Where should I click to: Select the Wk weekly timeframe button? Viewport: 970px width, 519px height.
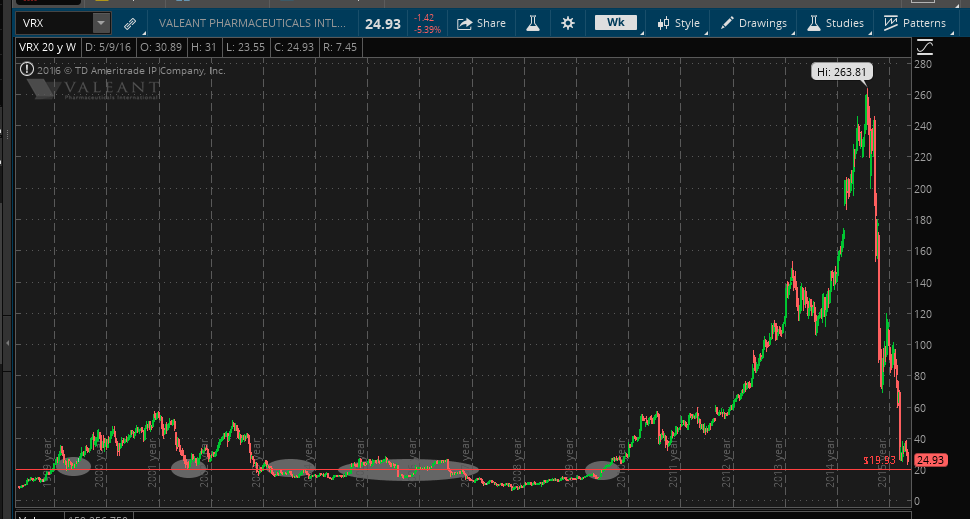pyautogui.click(x=615, y=22)
